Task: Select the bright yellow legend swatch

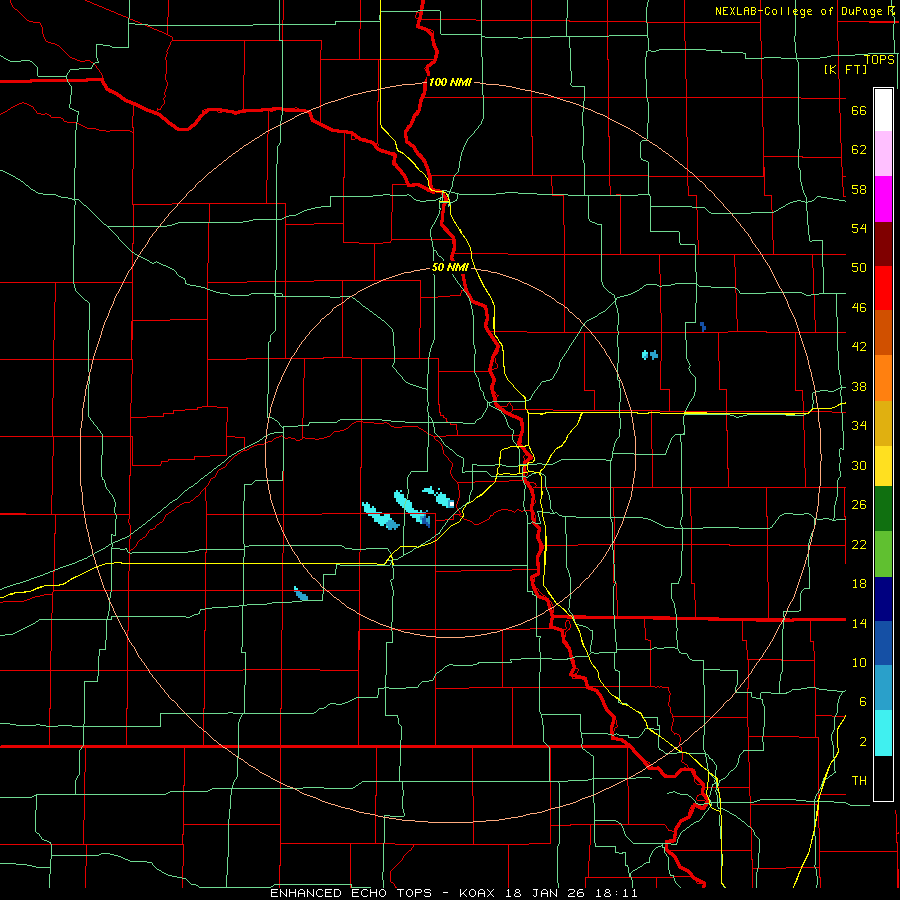Action: tap(883, 466)
